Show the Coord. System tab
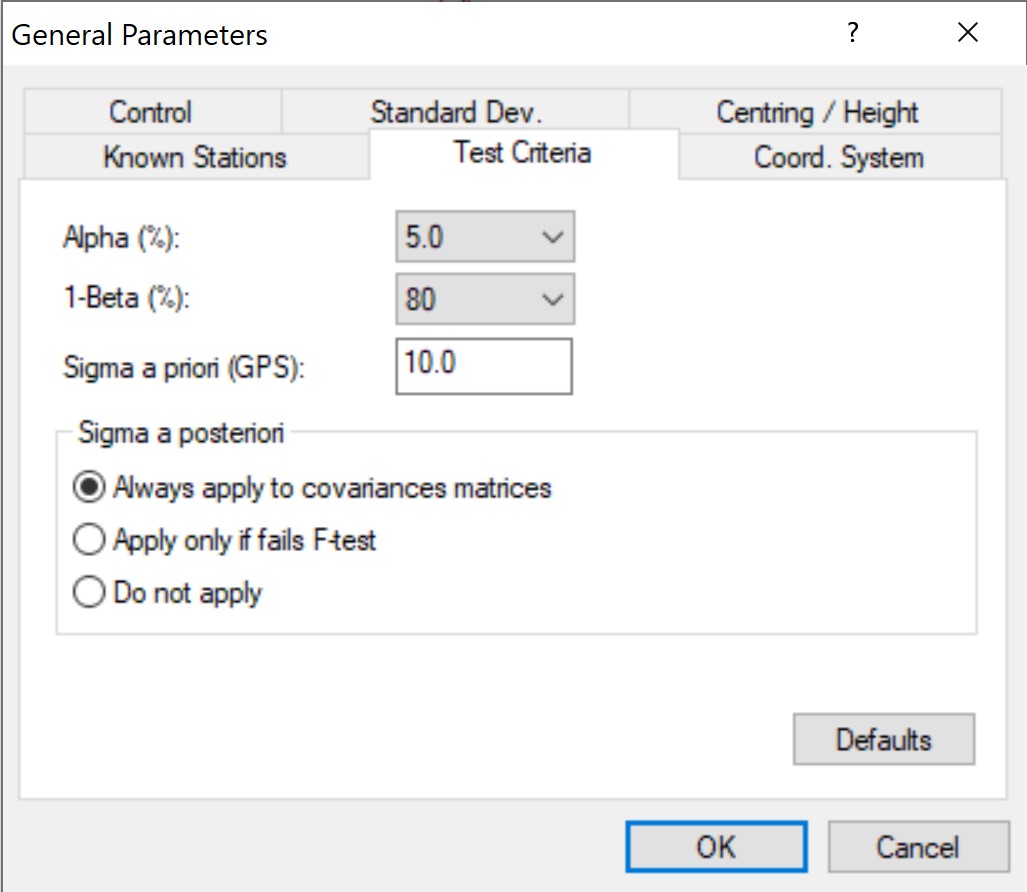1027x892 pixels. [x=838, y=158]
